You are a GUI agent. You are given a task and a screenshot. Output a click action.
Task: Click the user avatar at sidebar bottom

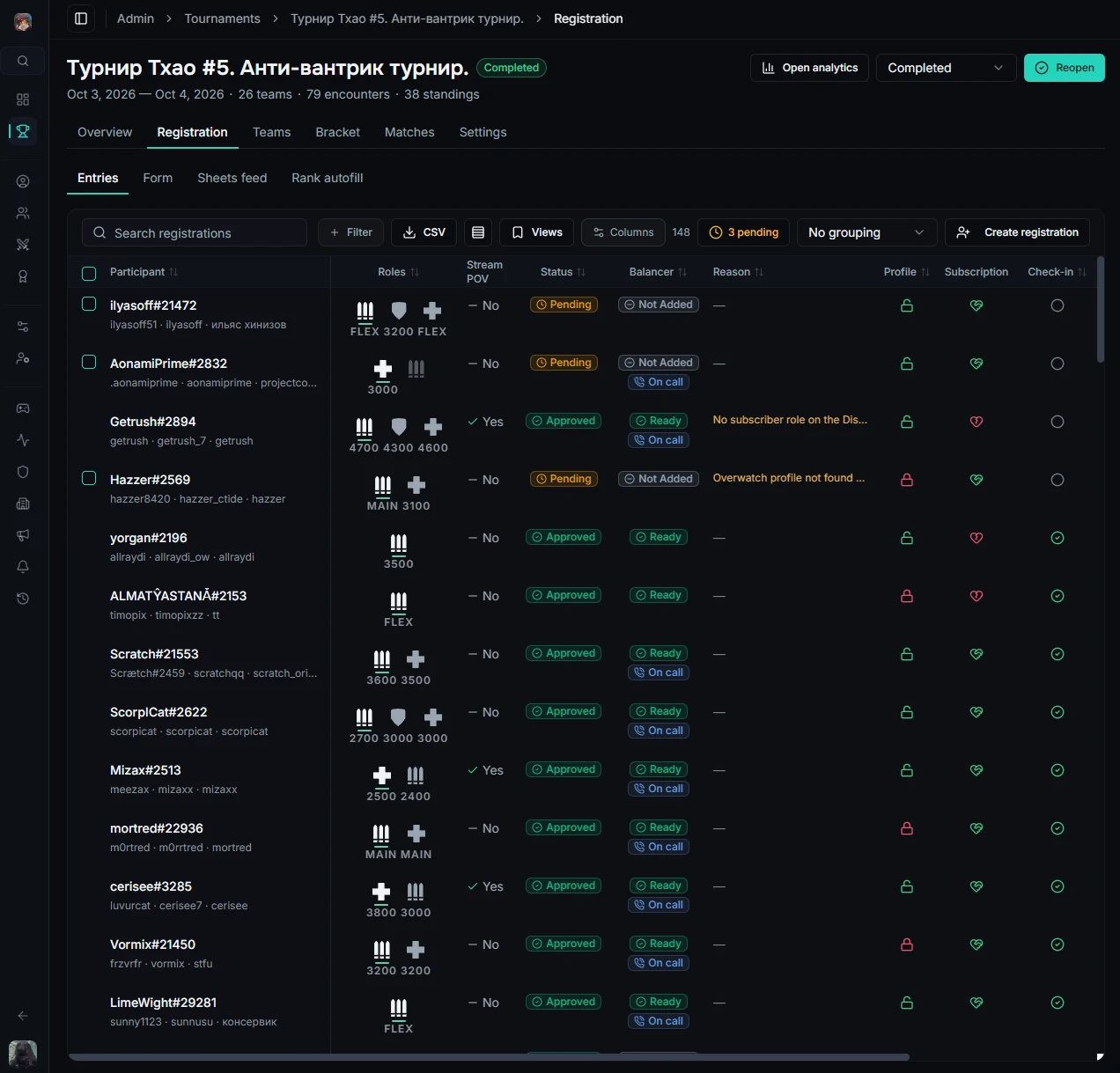coord(23,1054)
